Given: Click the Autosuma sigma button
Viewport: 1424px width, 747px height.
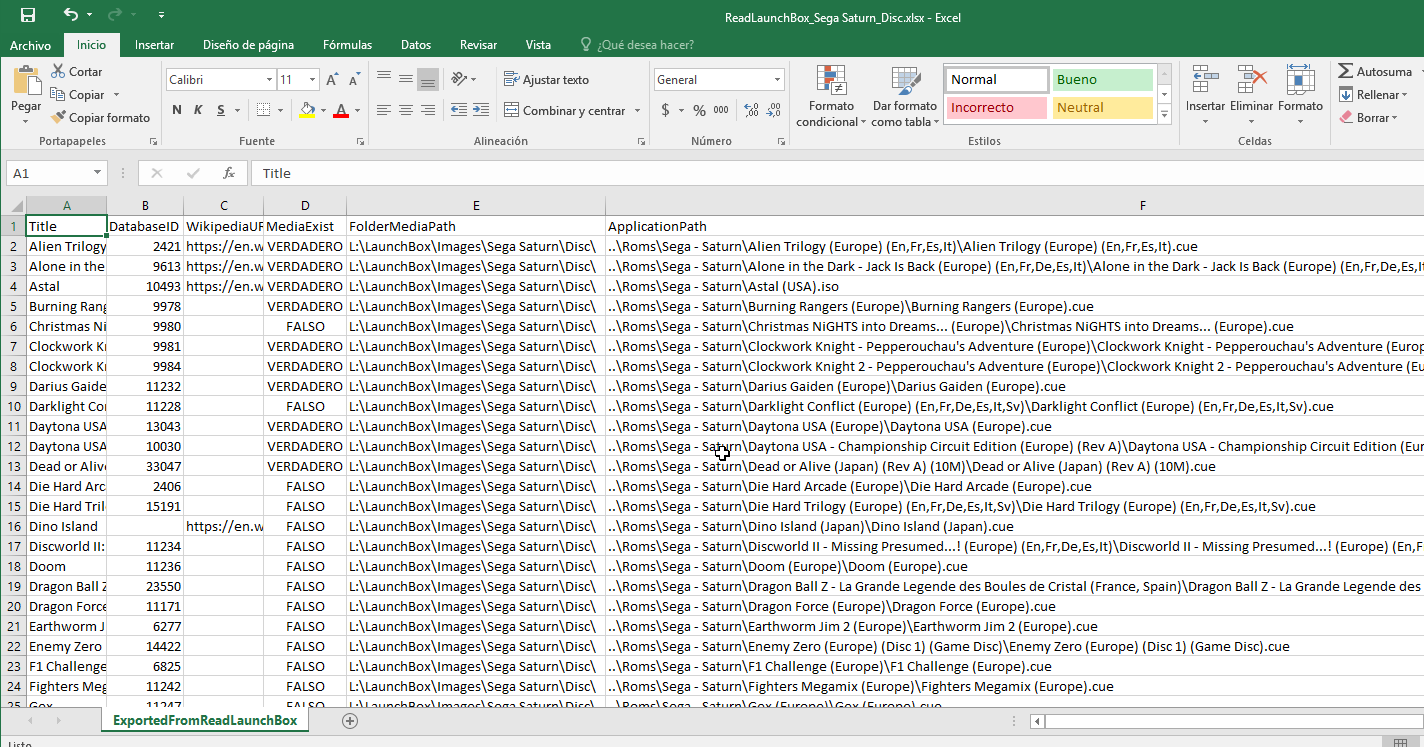Looking at the screenshot, I should (1376, 71).
